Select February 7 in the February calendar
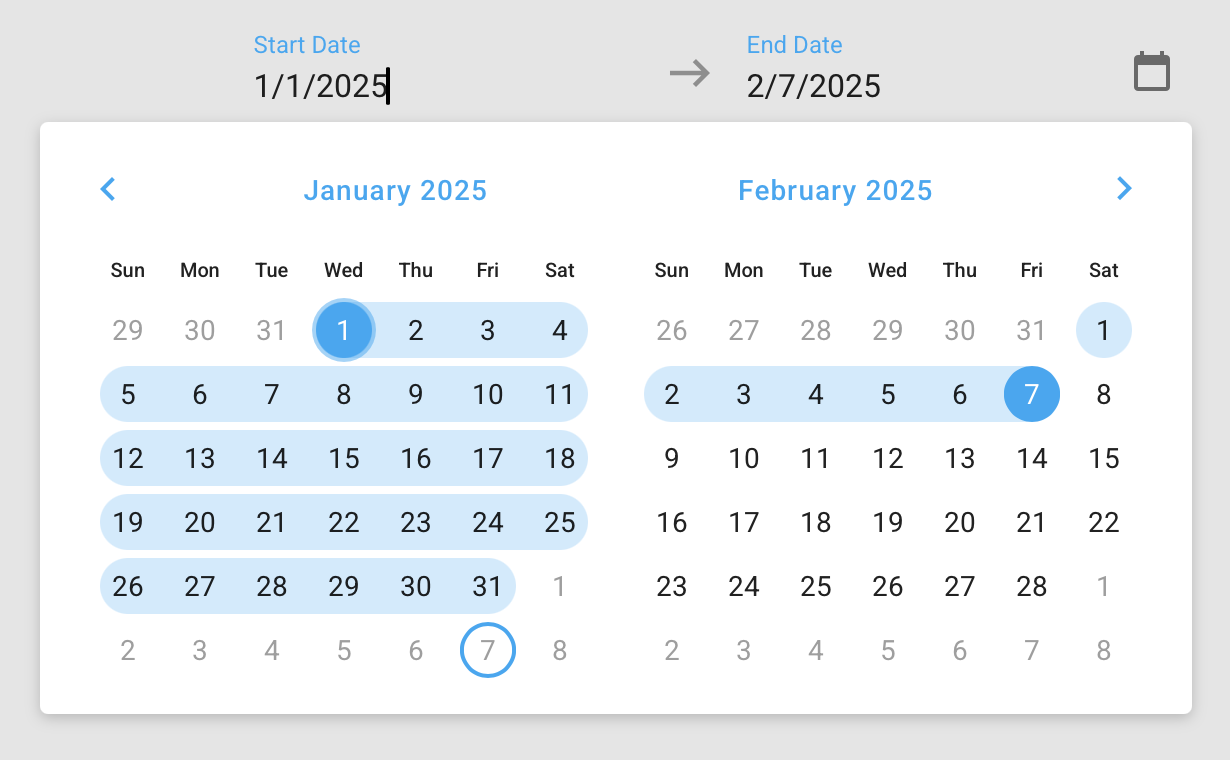The height and width of the screenshot is (760, 1230). click(1032, 394)
